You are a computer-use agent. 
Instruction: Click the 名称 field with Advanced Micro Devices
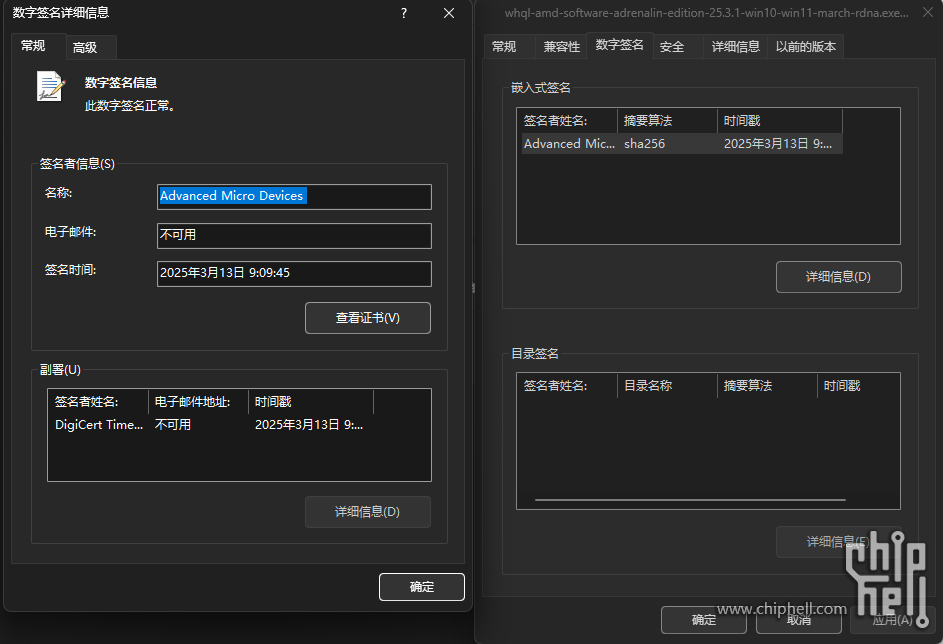294,197
